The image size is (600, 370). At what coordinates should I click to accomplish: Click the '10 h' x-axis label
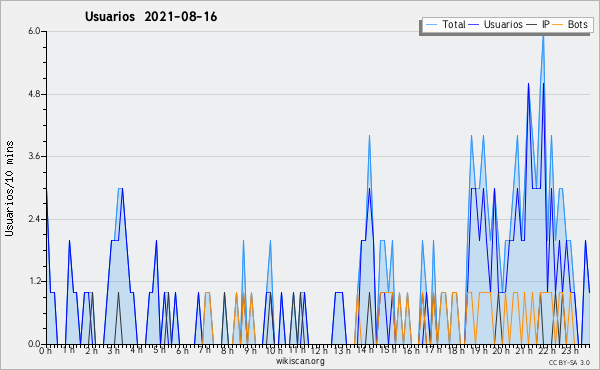click(274, 350)
